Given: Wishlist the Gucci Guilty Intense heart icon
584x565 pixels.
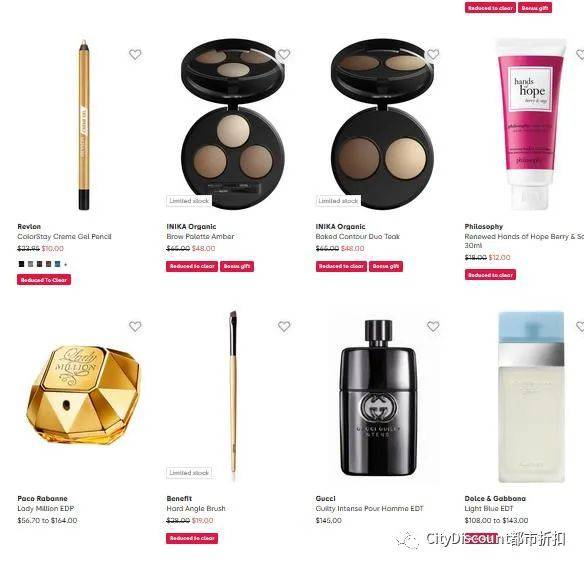Looking at the screenshot, I should (x=433, y=326).
